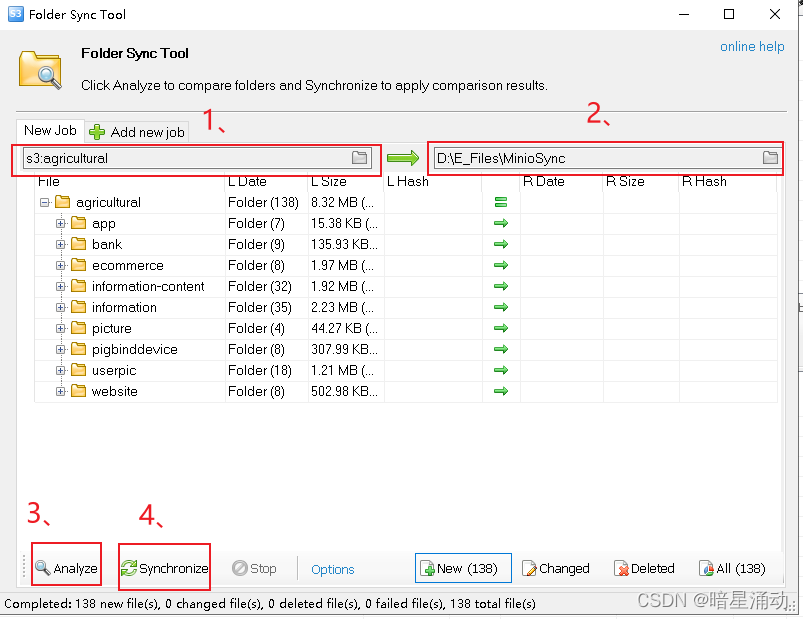Click the 44.27 KB size cell

pos(344,328)
